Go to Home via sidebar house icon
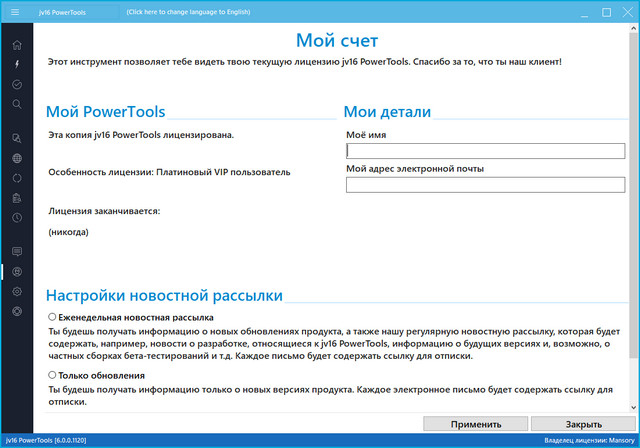The width and height of the screenshot is (640, 448). tap(16, 46)
